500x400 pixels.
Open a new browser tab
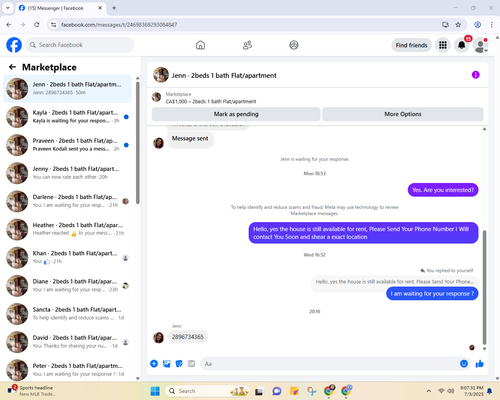pyautogui.click(x=114, y=8)
